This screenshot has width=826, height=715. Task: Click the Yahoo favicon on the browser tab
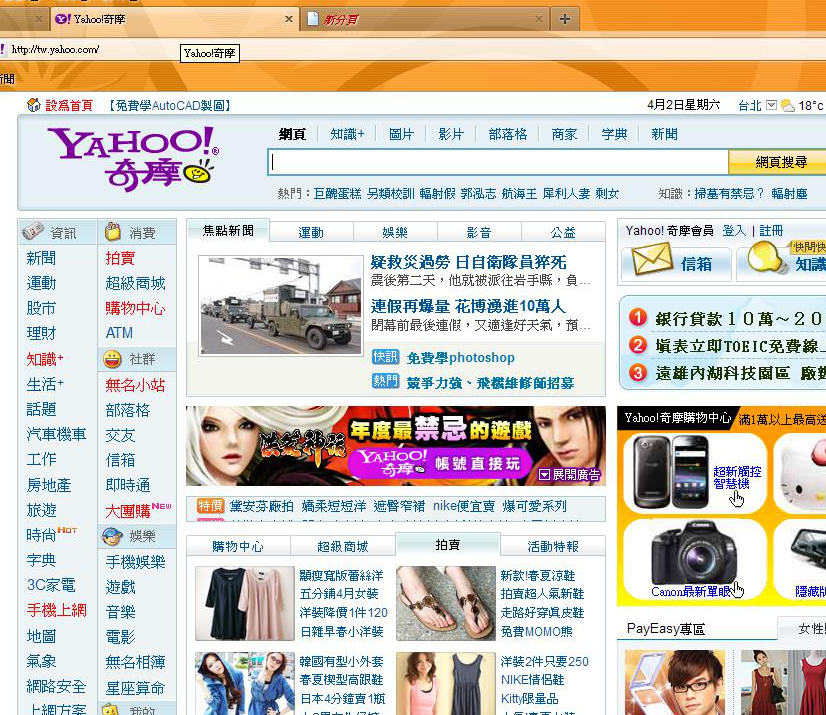point(63,19)
